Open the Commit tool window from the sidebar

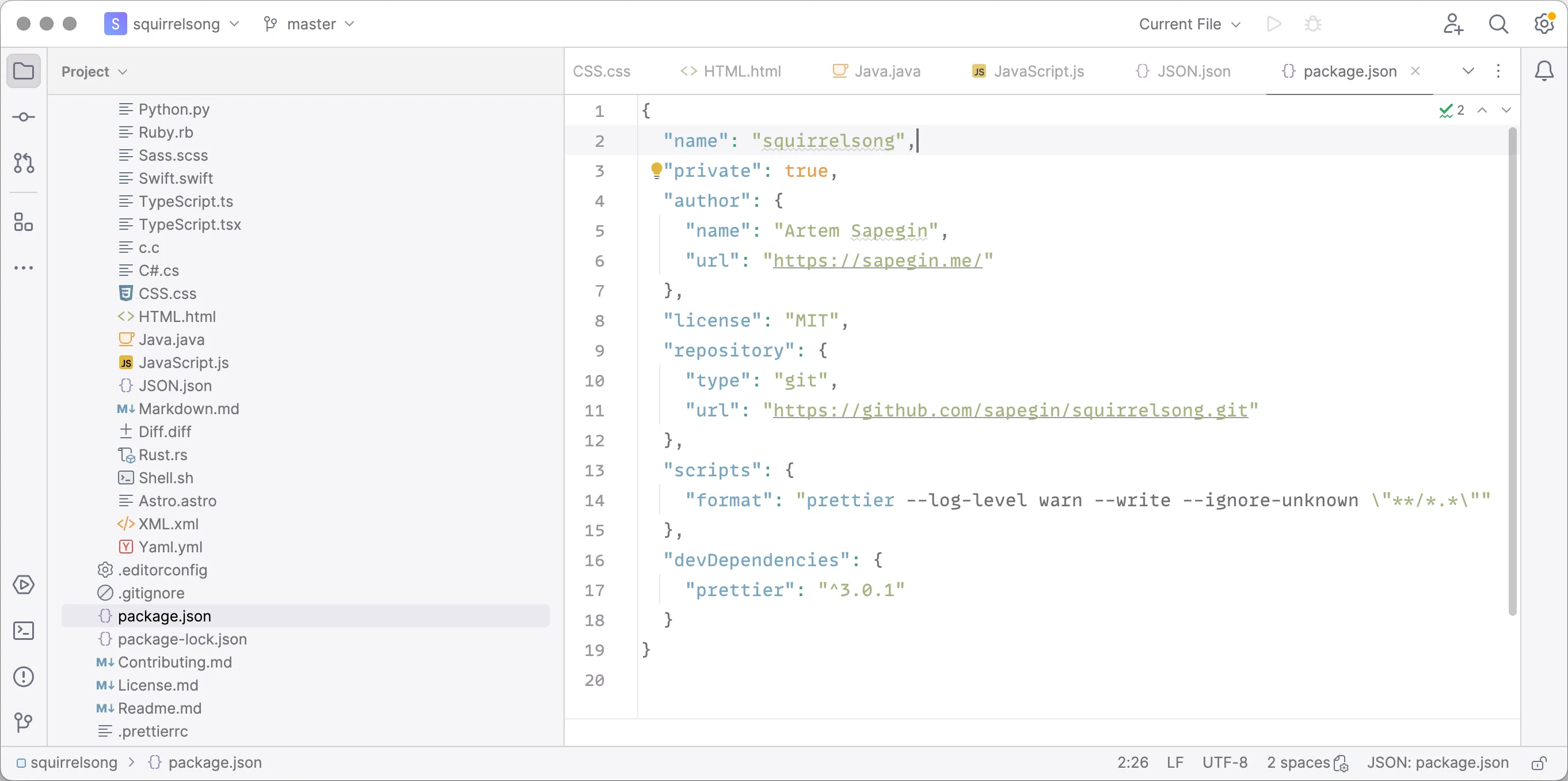tap(24, 117)
